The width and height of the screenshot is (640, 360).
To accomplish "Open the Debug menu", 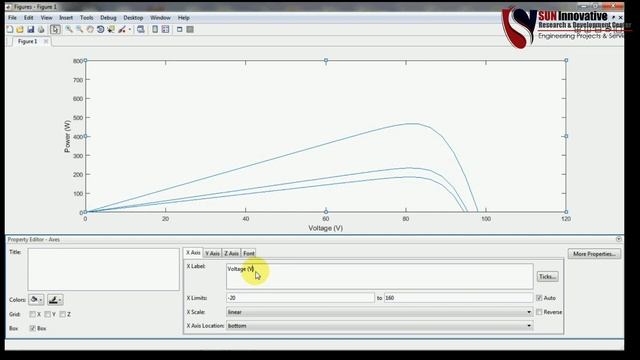I will (x=108, y=18).
